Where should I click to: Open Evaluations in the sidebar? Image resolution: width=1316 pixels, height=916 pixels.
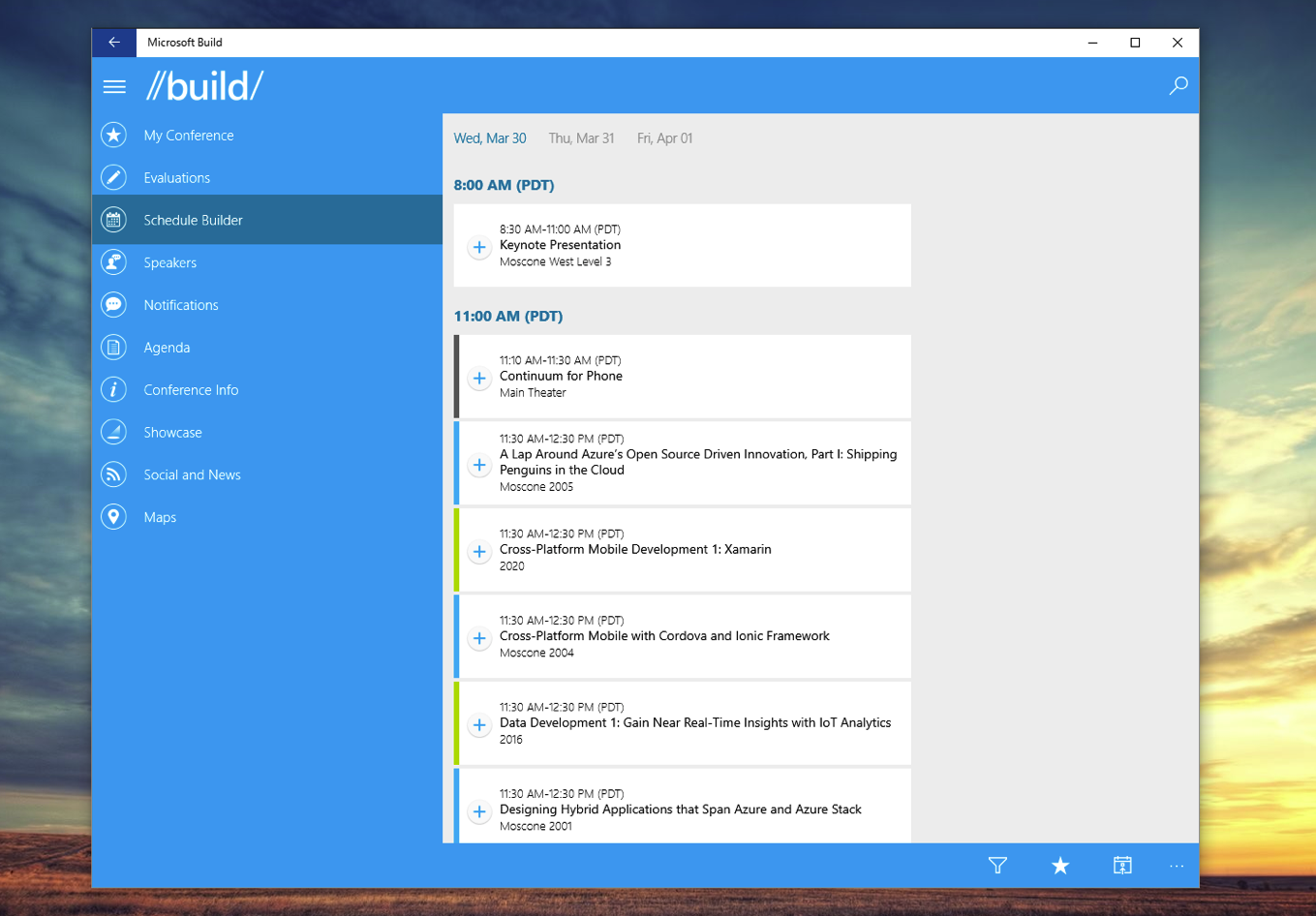pyautogui.click(x=267, y=178)
